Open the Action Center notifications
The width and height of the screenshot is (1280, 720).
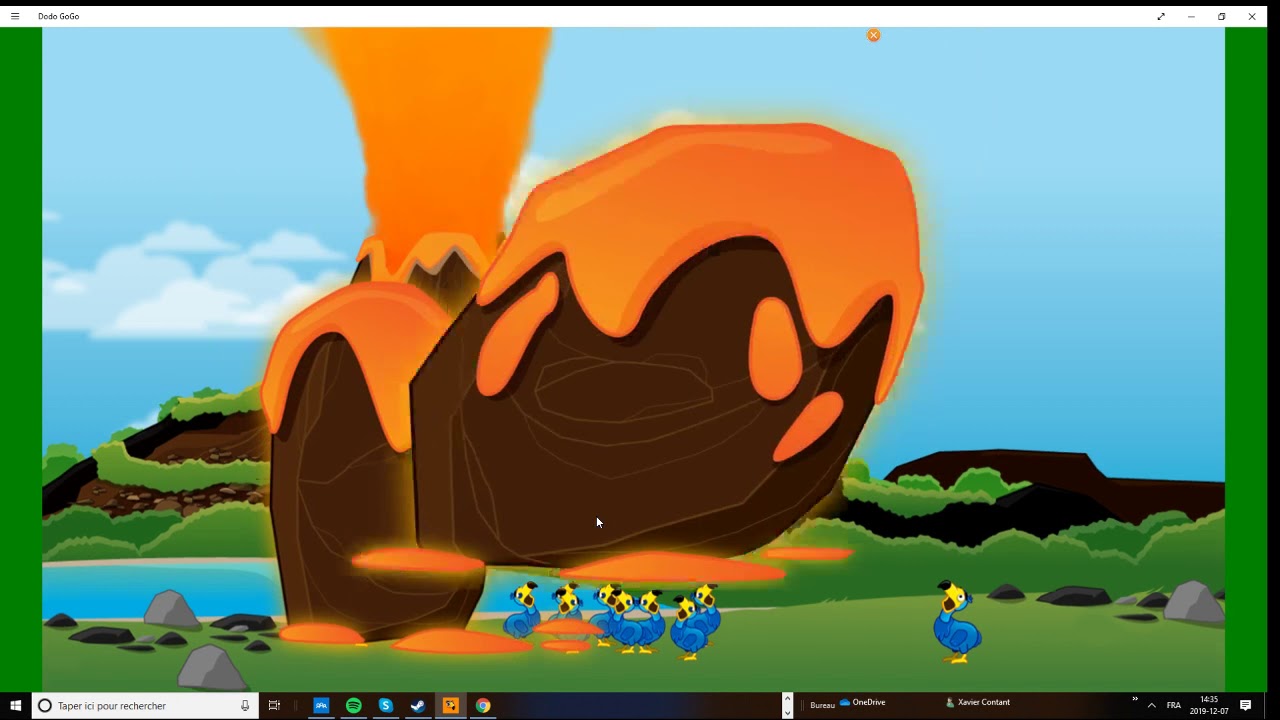[x=1245, y=705]
